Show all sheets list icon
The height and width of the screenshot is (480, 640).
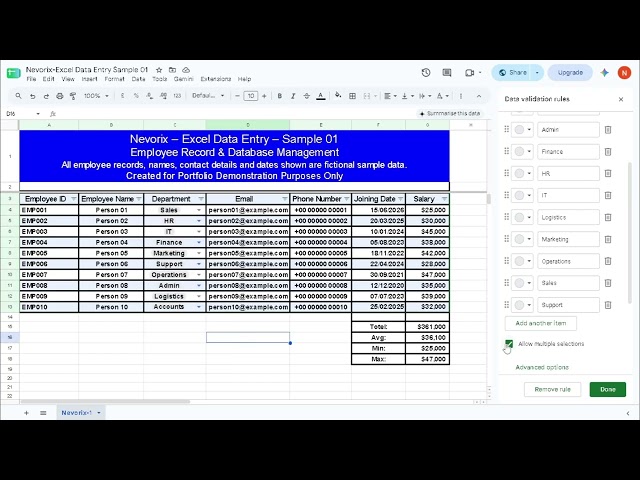click(43, 413)
